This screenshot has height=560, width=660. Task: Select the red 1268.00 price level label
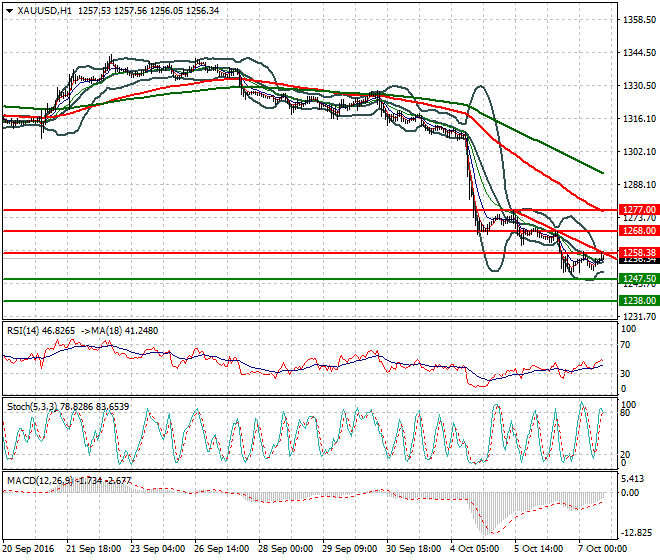coord(639,231)
